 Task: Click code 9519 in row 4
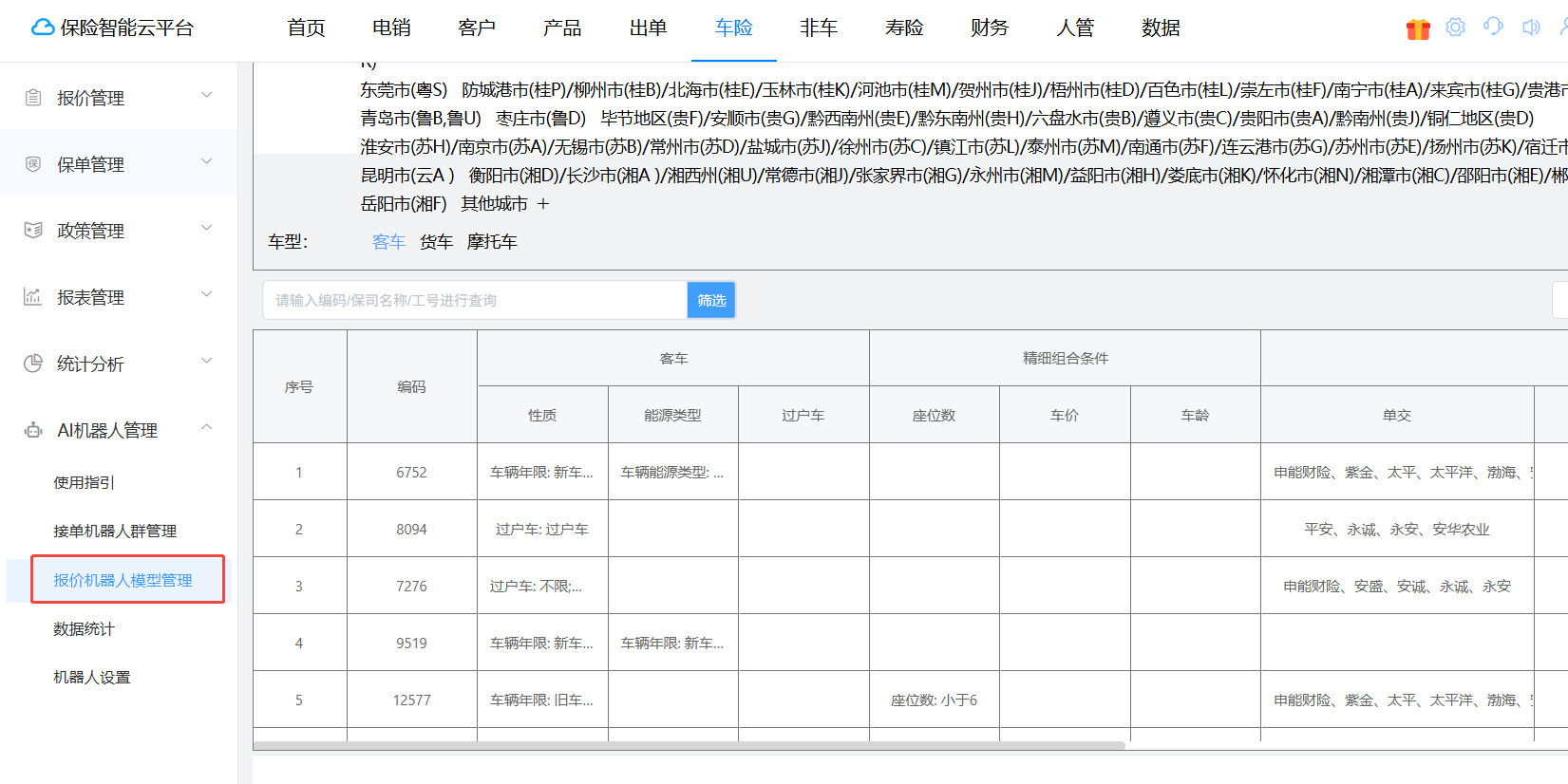click(x=411, y=643)
